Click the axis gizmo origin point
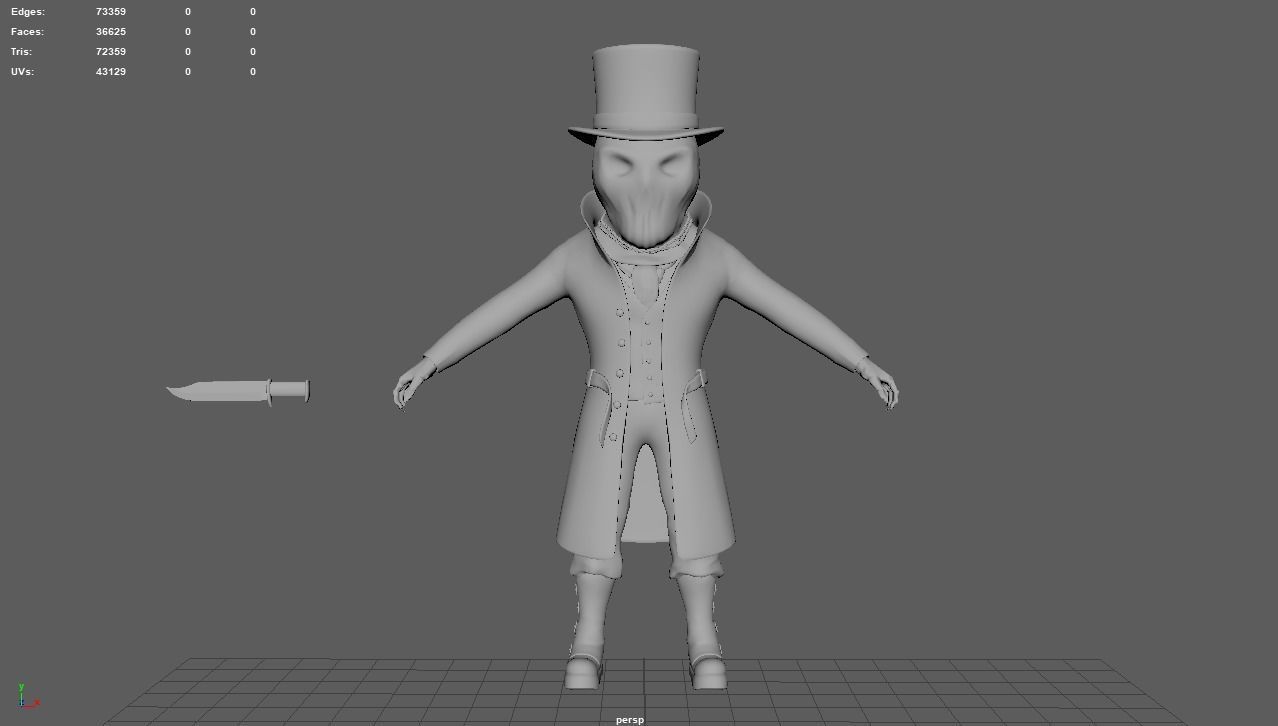This screenshot has width=1278, height=726. point(21,705)
